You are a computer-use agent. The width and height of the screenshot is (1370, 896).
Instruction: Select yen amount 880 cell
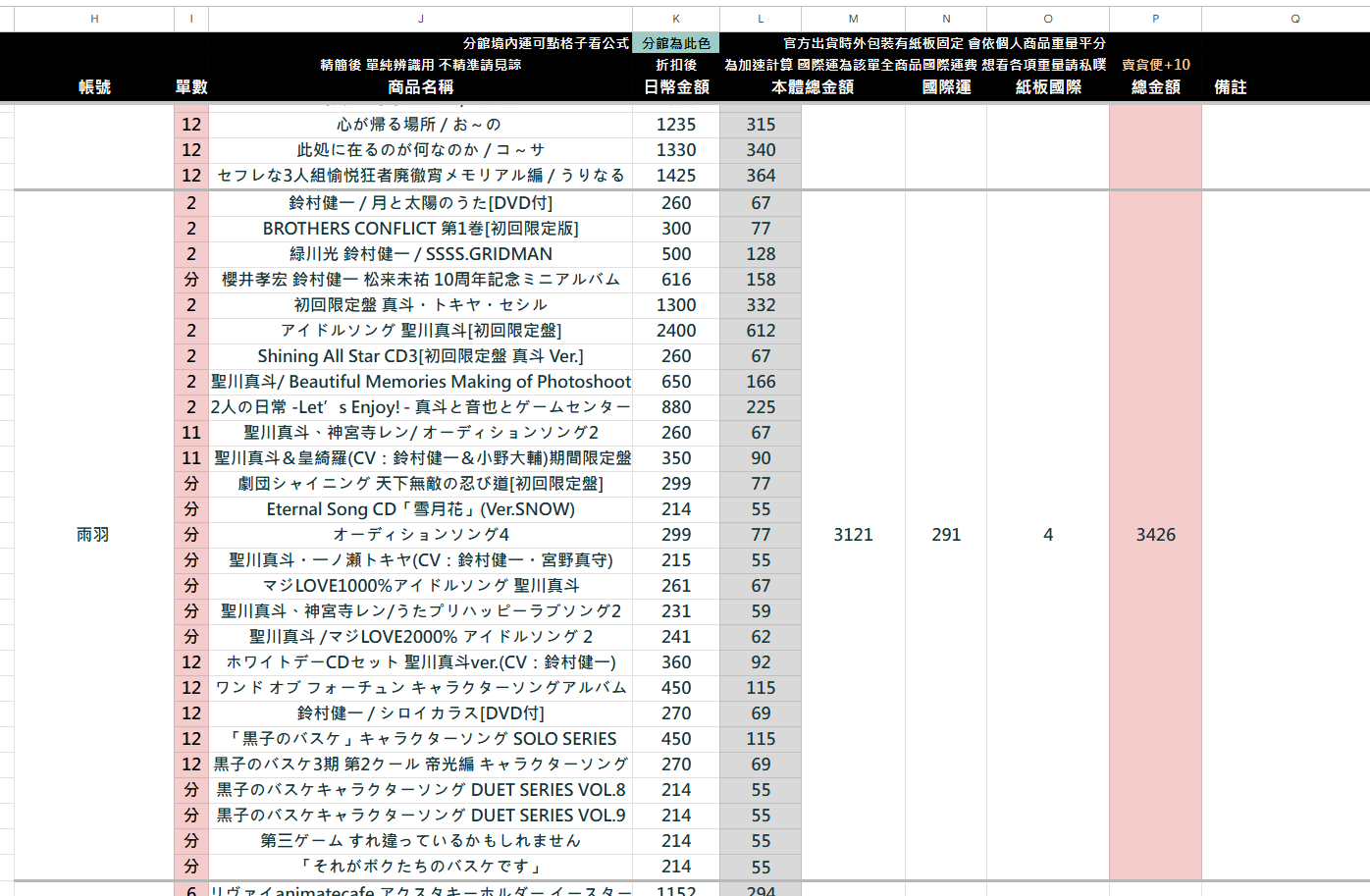[676, 407]
